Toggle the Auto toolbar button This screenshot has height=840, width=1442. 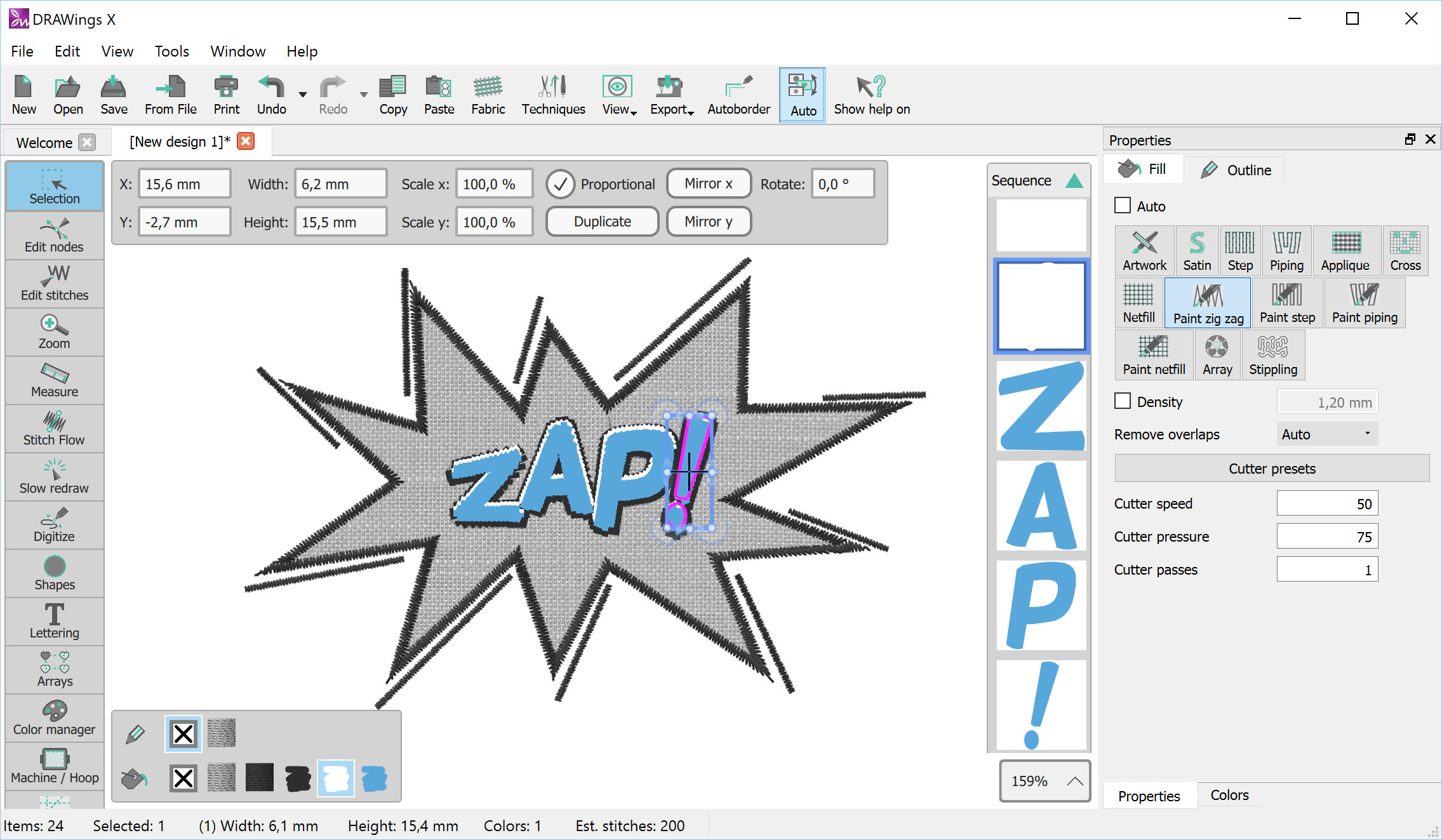point(803,95)
